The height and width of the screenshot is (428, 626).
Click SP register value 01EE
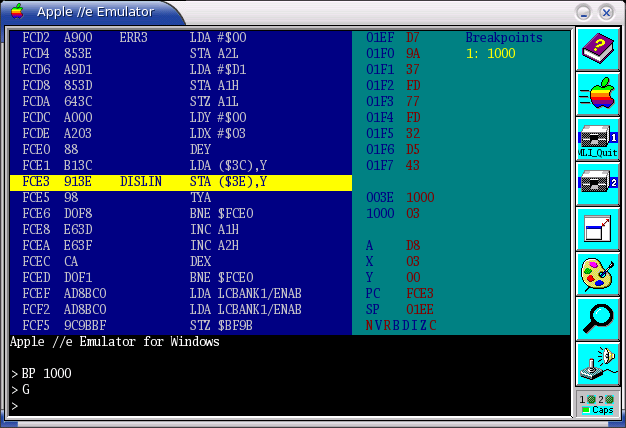(x=400, y=309)
